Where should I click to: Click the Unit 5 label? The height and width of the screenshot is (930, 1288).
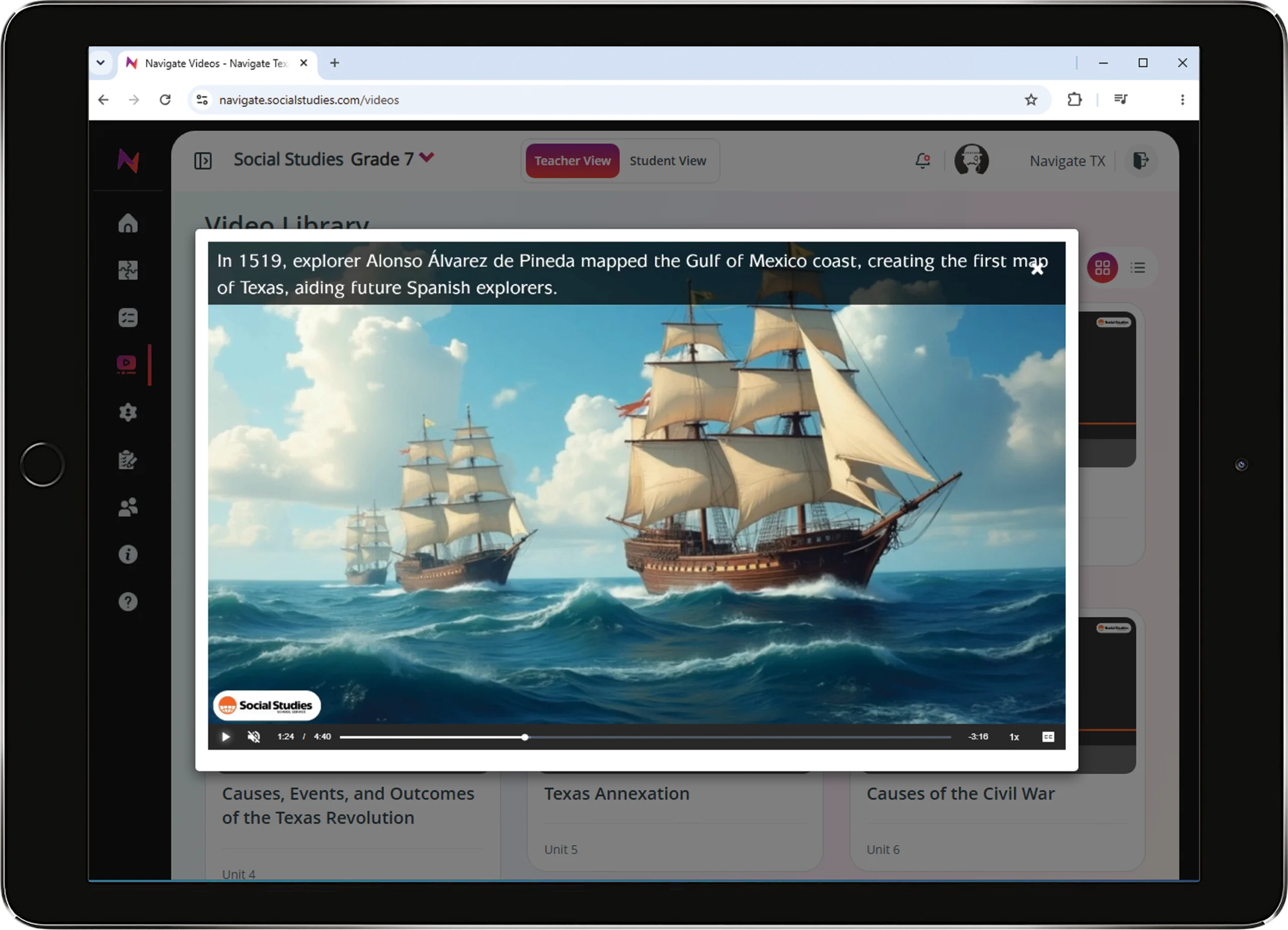pos(560,850)
